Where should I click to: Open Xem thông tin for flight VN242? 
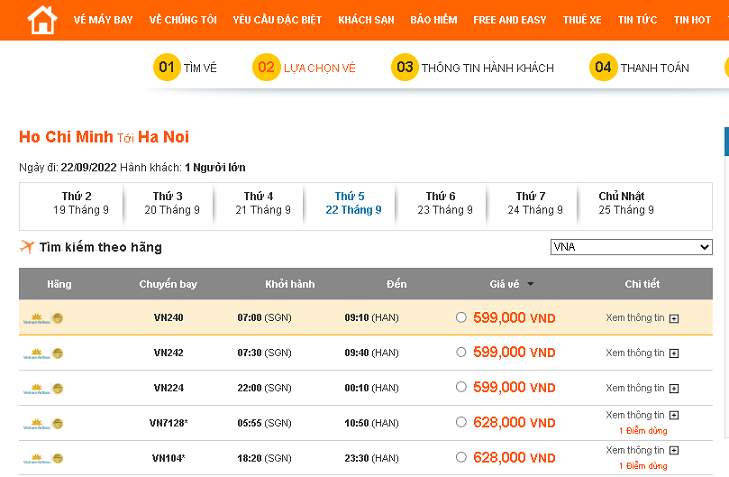pyautogui.click(x=635, y=353)
